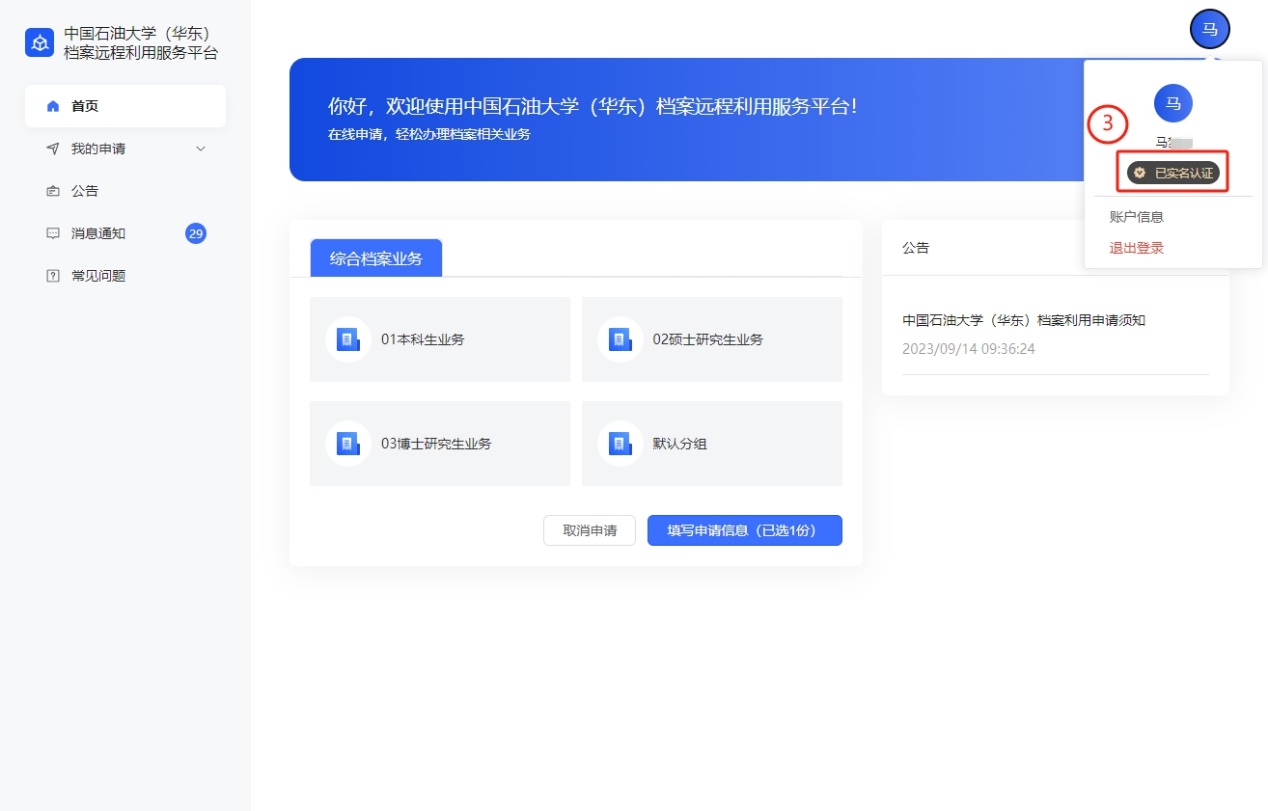Select the 默认分组 card

point(712,444)
